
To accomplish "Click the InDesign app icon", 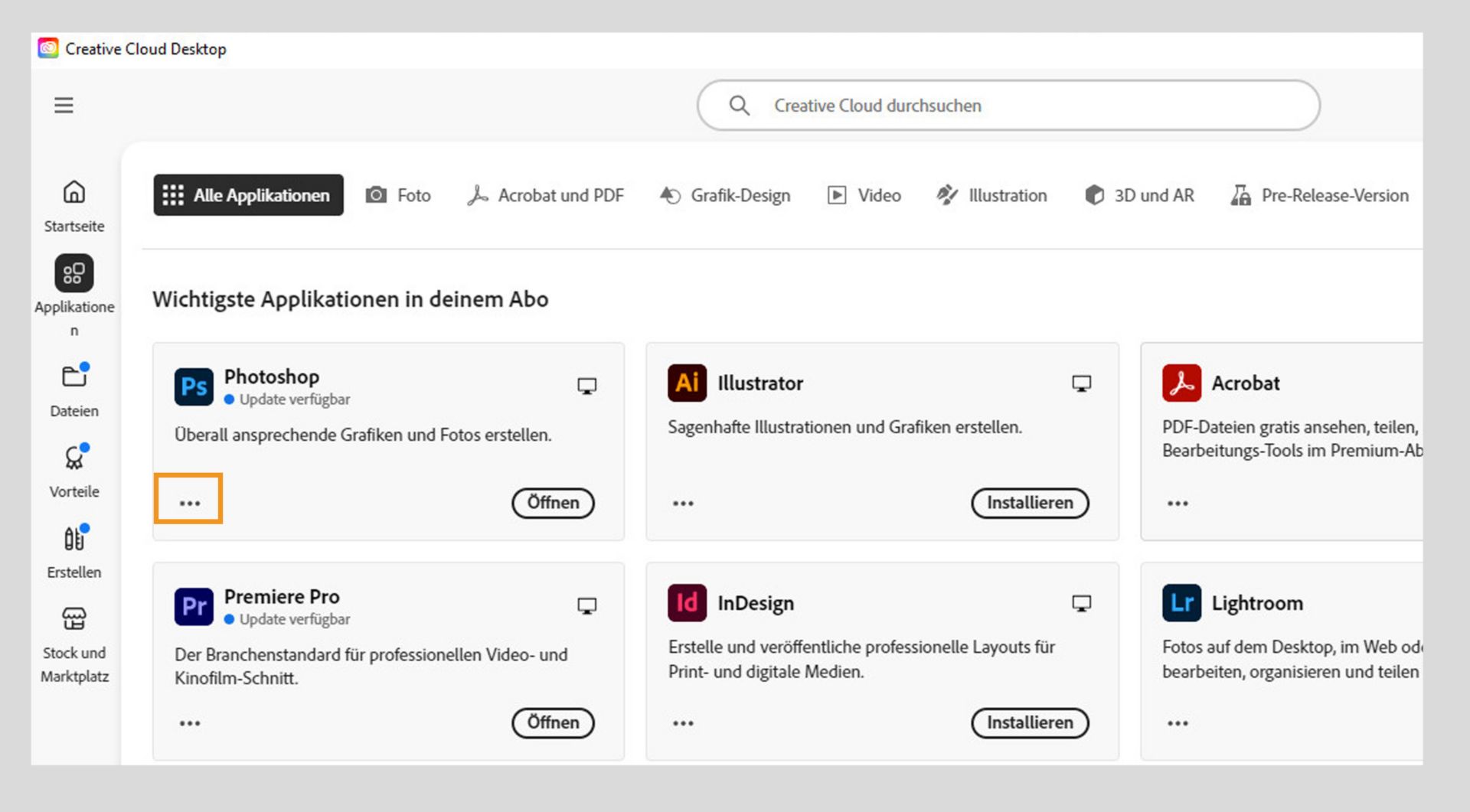I will point(687,603).
